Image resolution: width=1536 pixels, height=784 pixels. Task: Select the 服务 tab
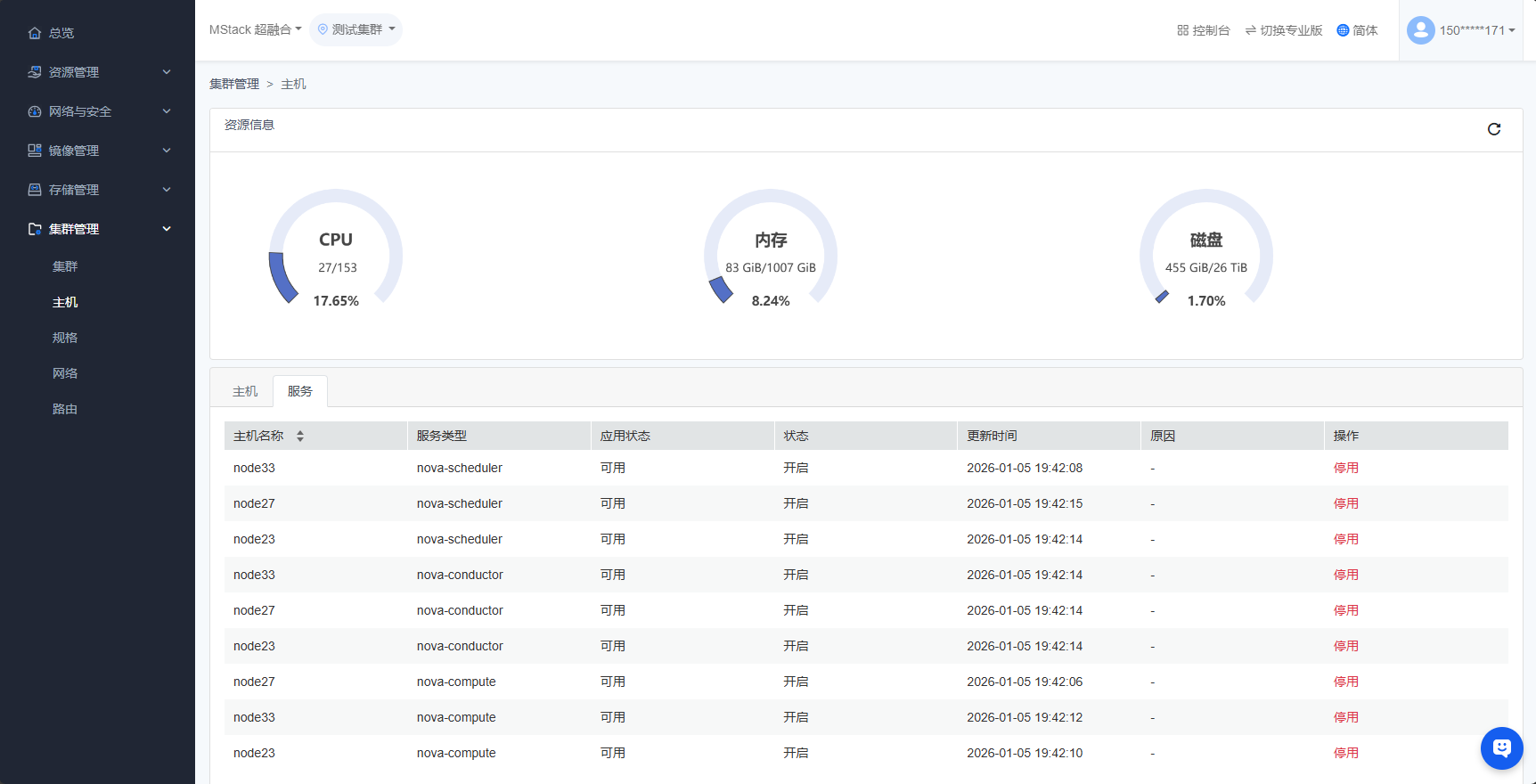click(x=300, y=391)
